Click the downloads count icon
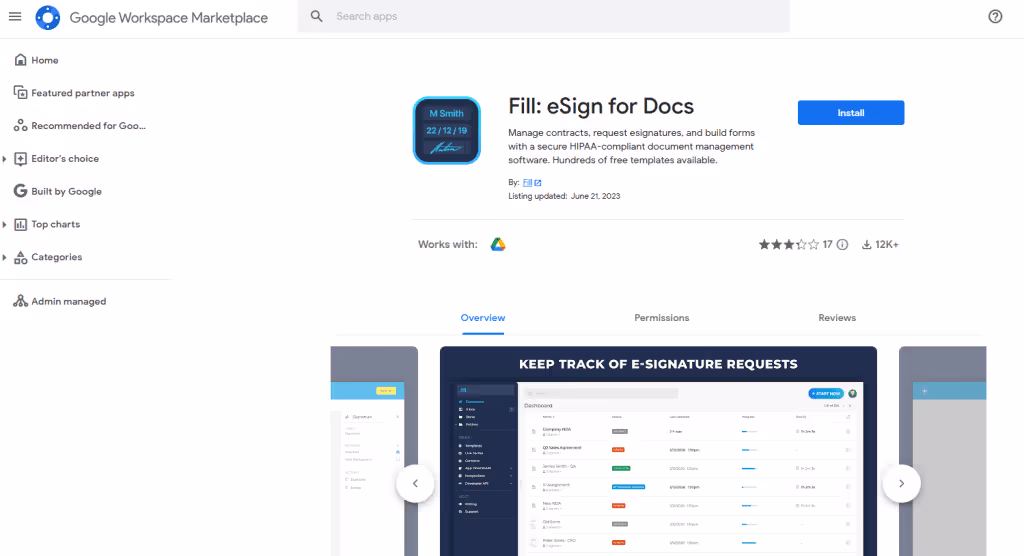1024x556 pixels. [866, 244]
